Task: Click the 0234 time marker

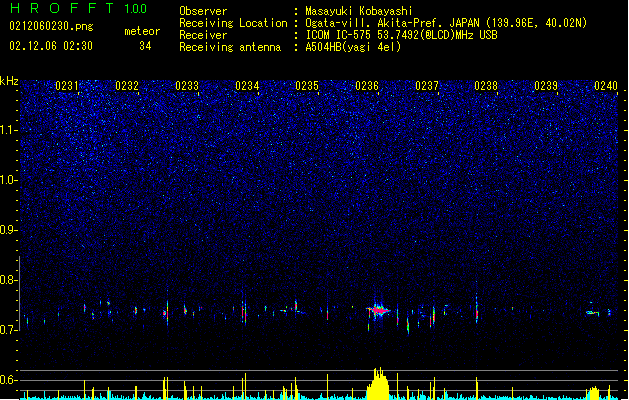Action: tap(247, 86)
